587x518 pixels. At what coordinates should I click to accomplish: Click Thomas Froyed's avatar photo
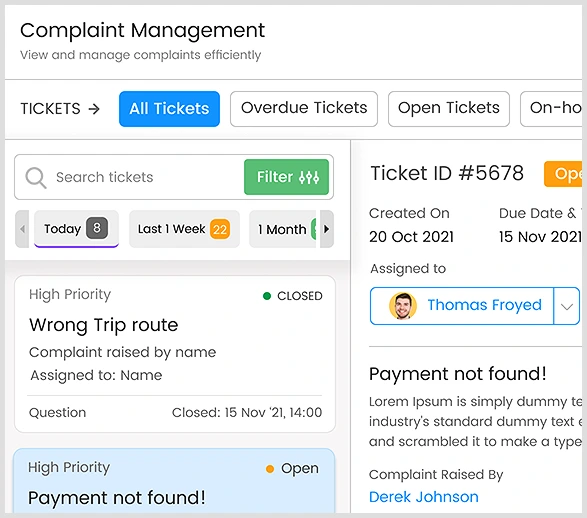(403, 306)
